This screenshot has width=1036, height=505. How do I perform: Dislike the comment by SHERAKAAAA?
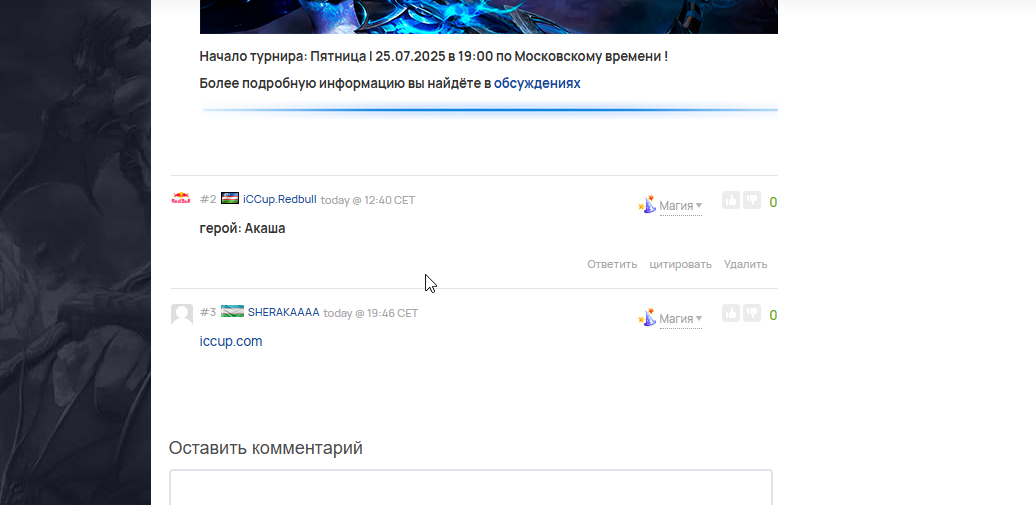click(x=752, y=313)
